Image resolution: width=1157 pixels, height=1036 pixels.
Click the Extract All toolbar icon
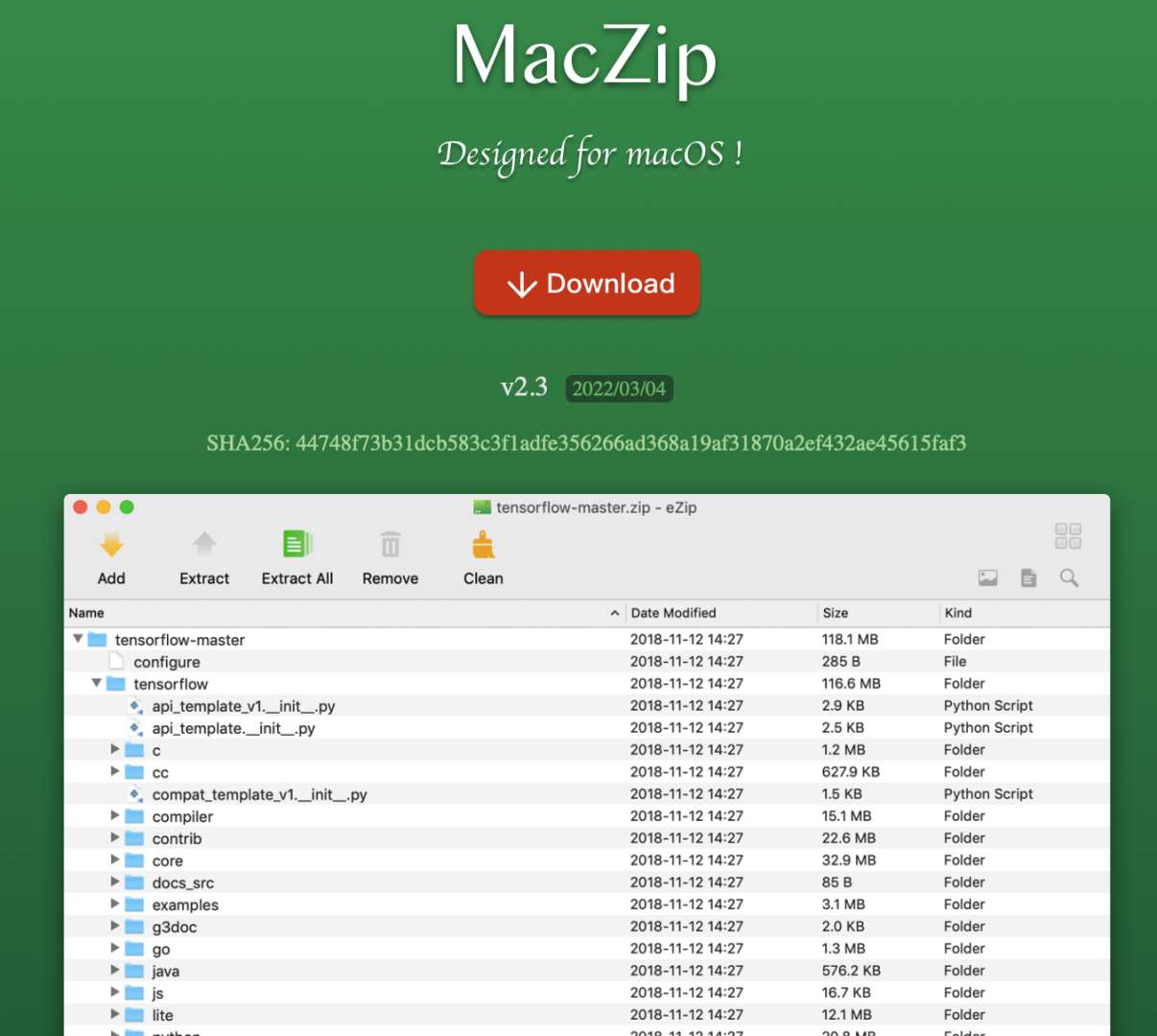pyautogui.click(x=297, y=545)
